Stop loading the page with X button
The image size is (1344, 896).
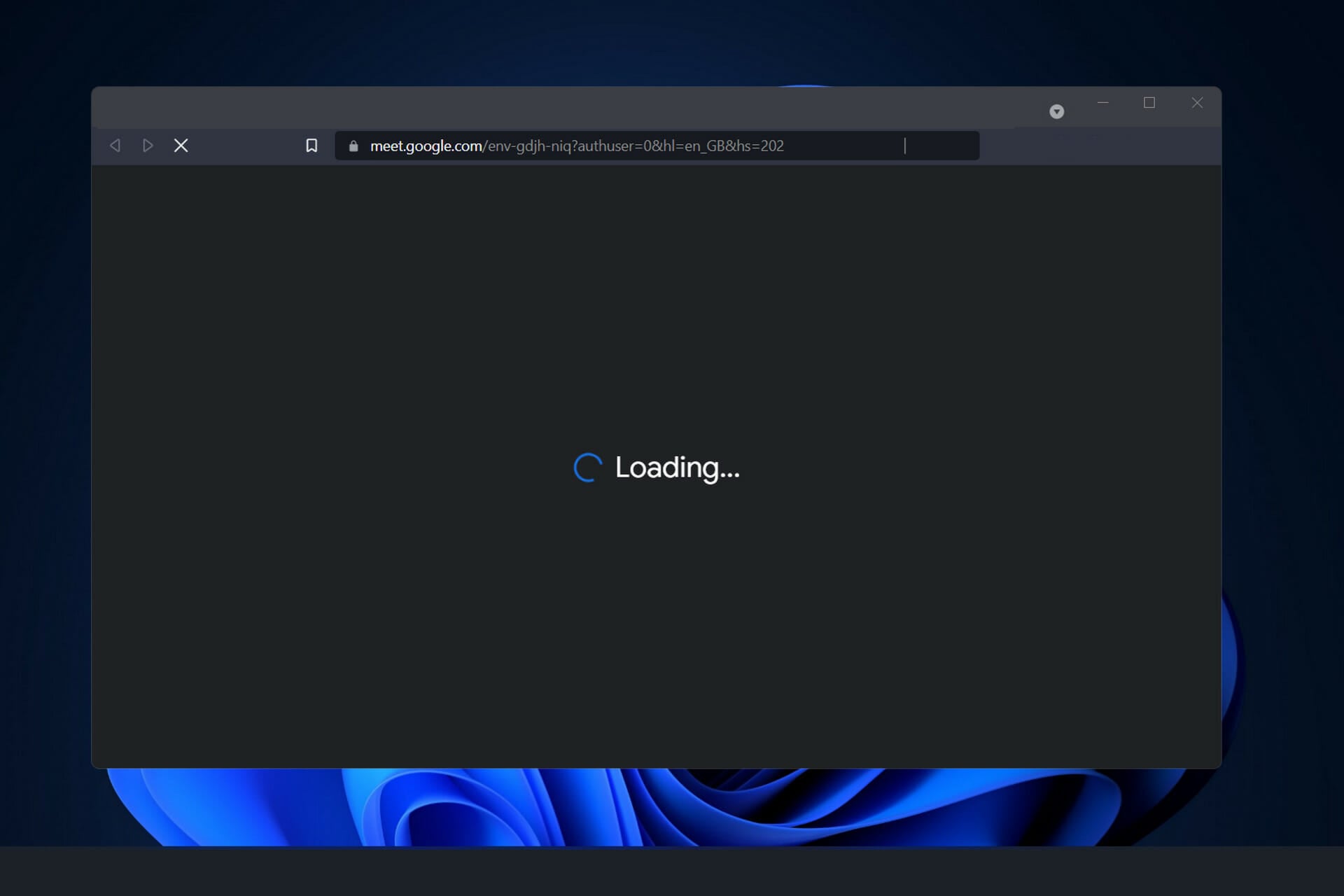click(181, 146)
